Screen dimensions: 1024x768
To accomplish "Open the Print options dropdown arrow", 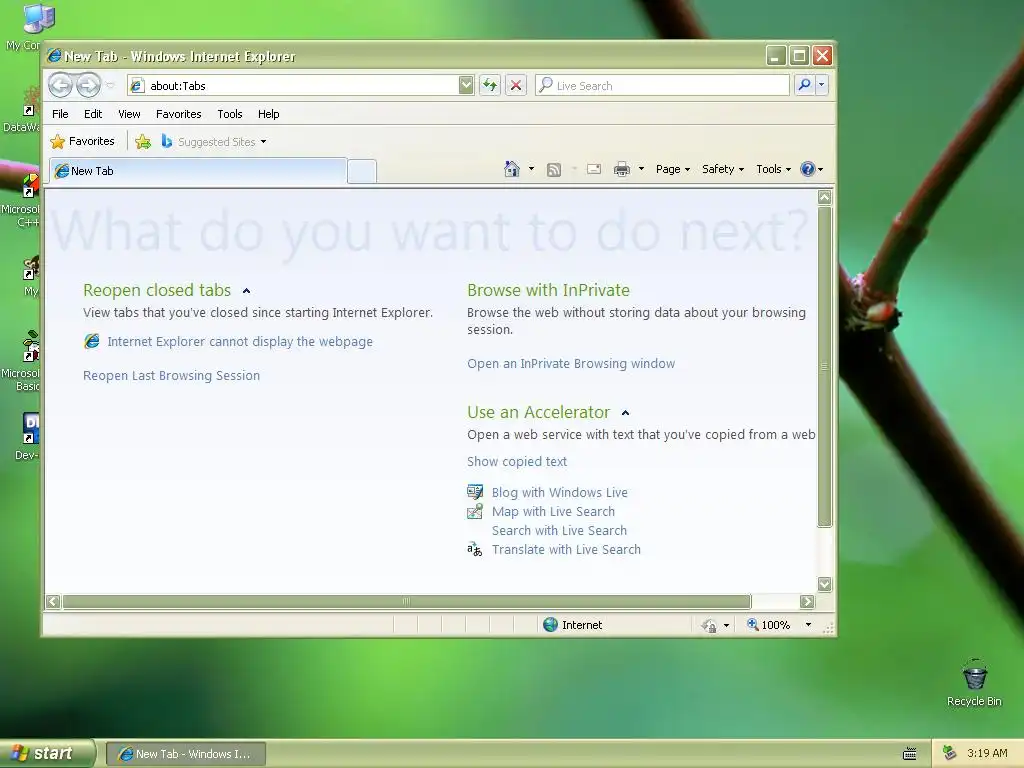I will tap(641, 169).
